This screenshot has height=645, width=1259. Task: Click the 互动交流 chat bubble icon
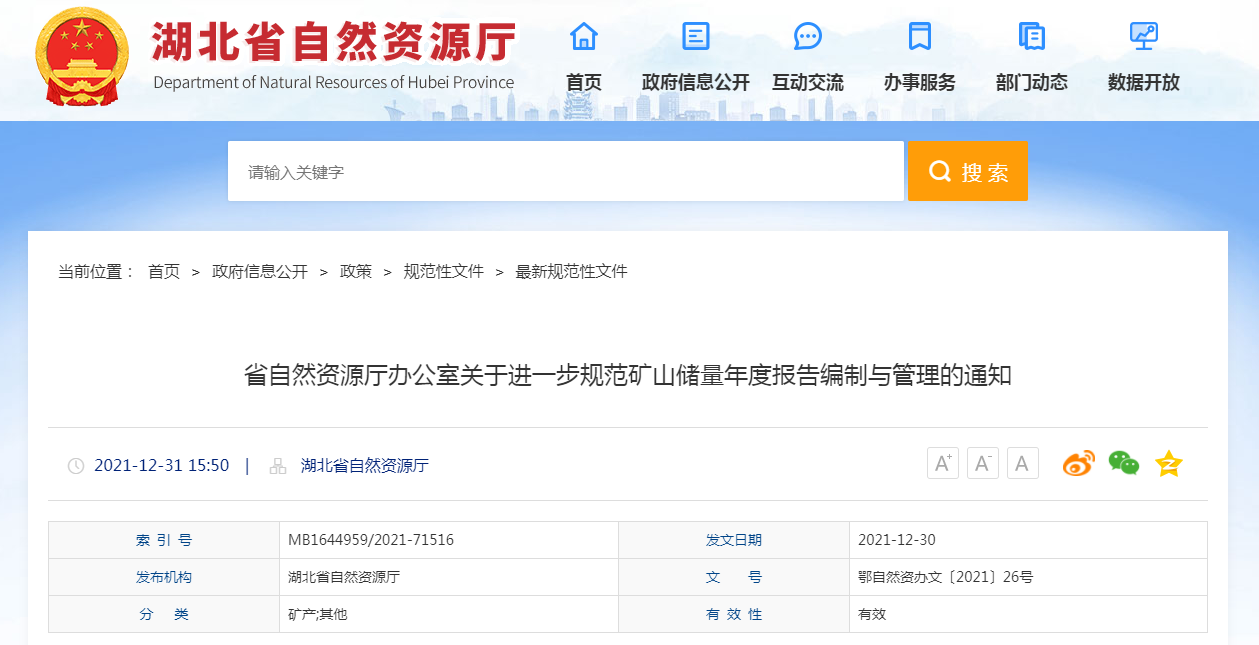pos(806,36)
